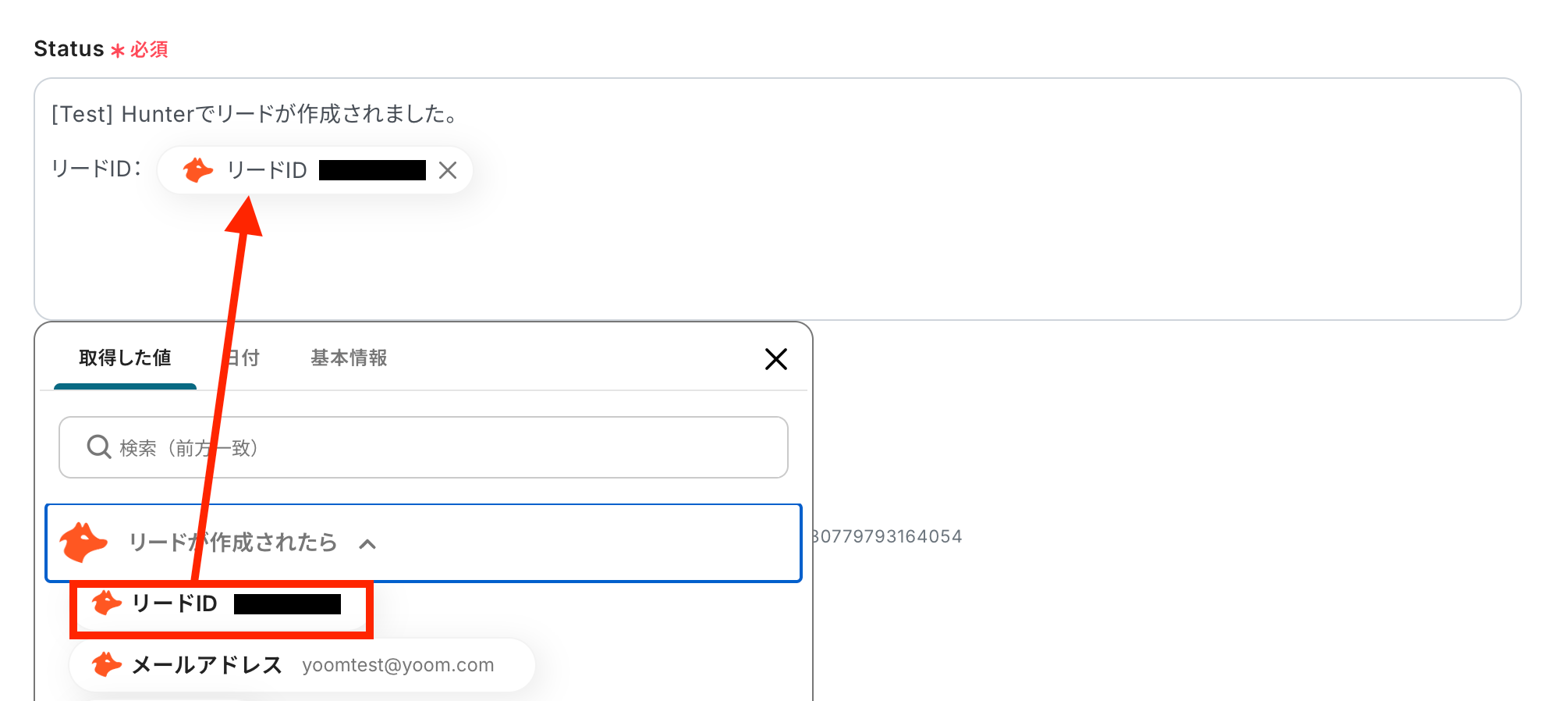The height and width of the screenshot is (701, 1568).
Task: Select the 取得した値 tab
Action: tap(125, 358)
